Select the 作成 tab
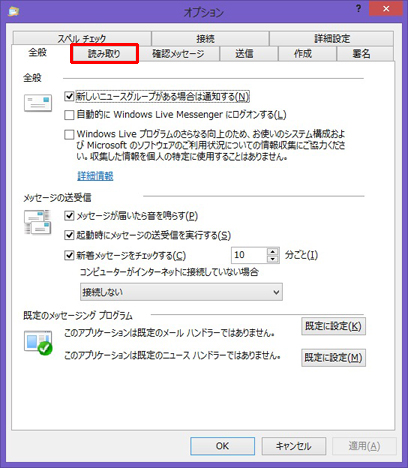Screen dimensions: 408x468 [307, 54]
